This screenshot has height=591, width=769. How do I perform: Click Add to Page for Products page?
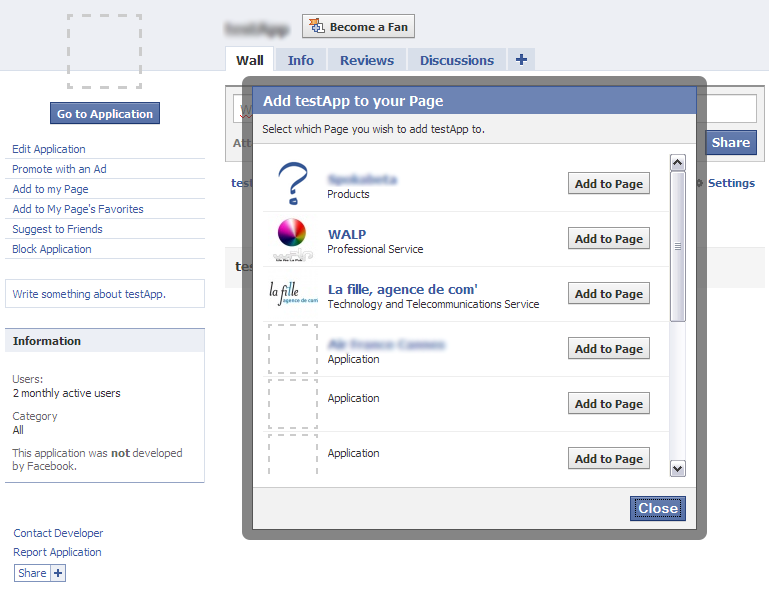[609, 183]
